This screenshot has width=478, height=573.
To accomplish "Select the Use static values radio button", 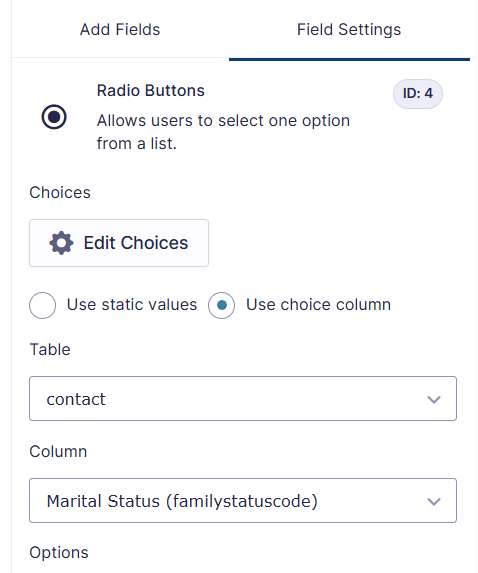I will point(42,305).
